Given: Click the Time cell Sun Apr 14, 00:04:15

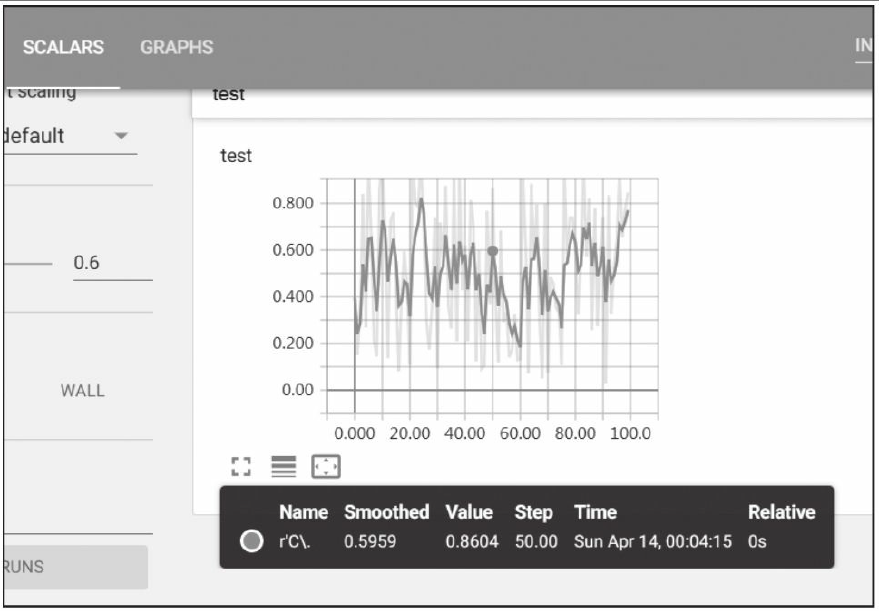Looking at the screenshot, I should click(x=653, y=541).
